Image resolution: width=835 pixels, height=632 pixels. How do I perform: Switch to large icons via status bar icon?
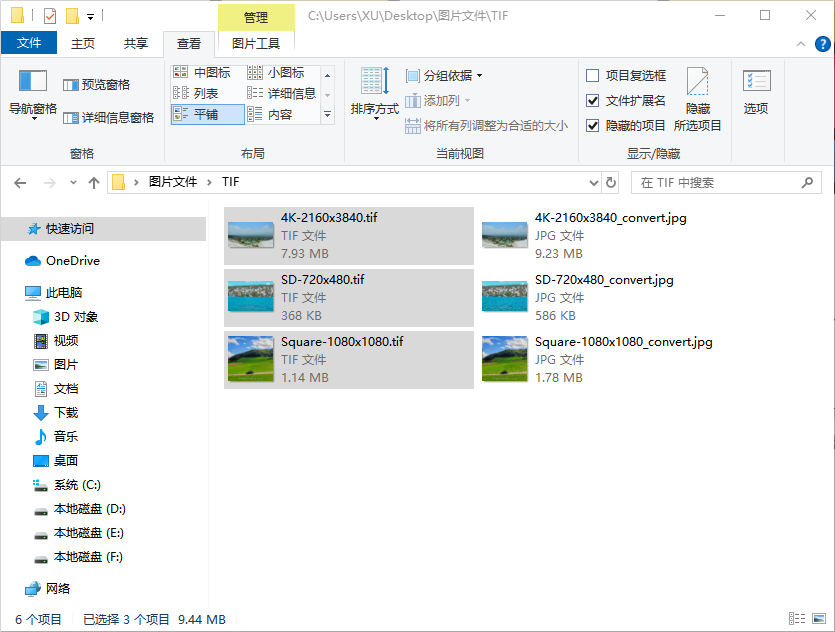[820, 619]
